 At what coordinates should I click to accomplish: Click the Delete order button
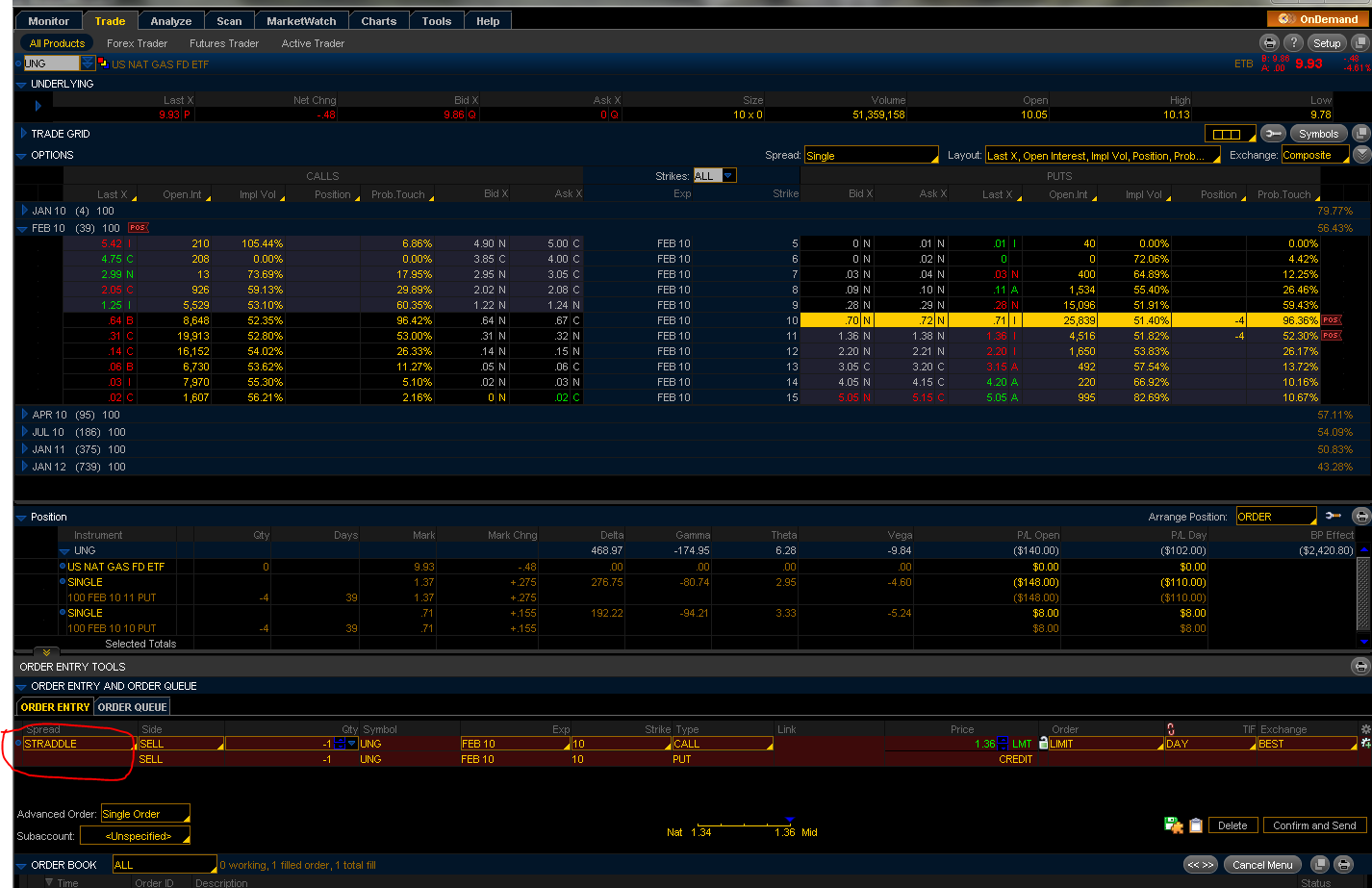tap(1232, 825)
